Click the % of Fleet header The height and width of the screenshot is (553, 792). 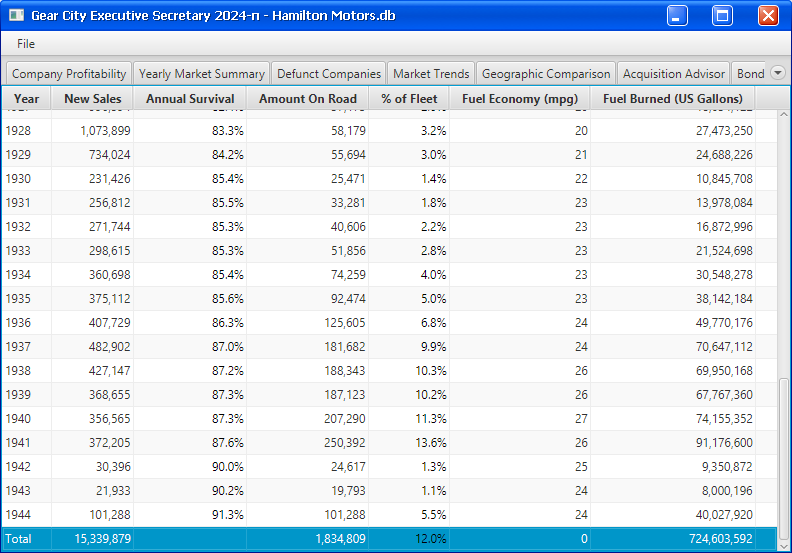(409, 99)
